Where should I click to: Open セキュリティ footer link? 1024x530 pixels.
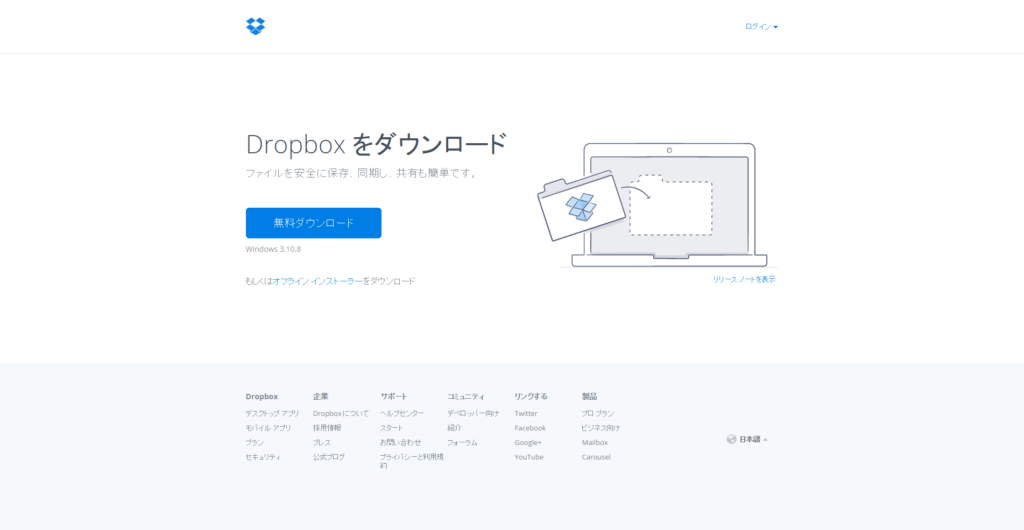coord(263,458)
